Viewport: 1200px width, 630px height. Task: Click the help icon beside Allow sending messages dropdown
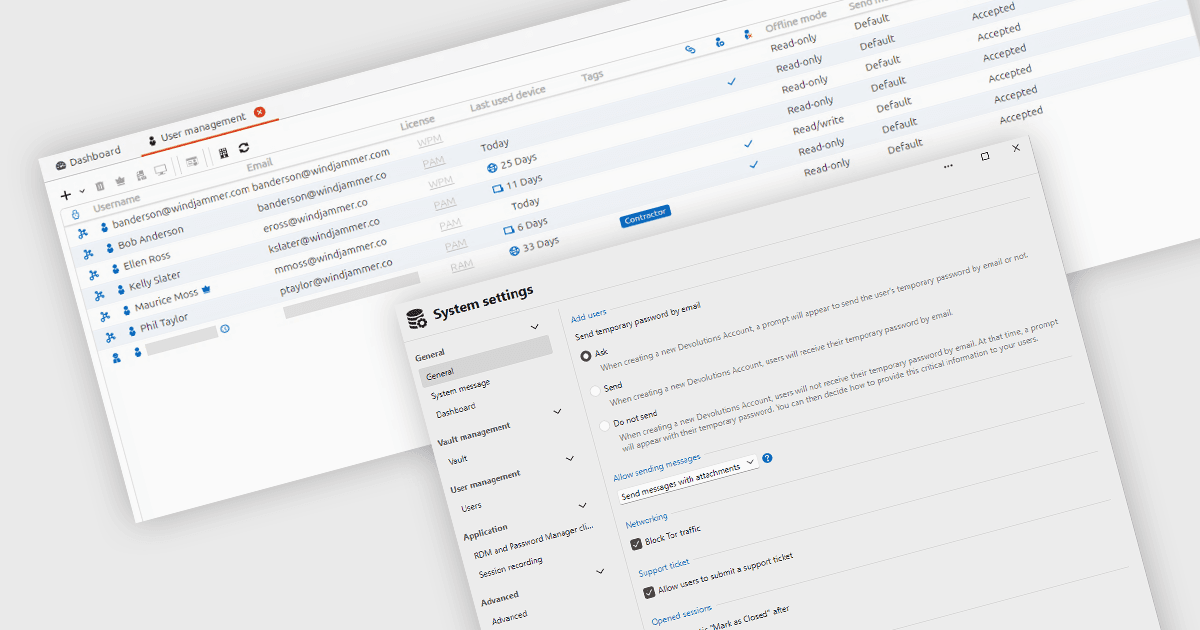767,458
